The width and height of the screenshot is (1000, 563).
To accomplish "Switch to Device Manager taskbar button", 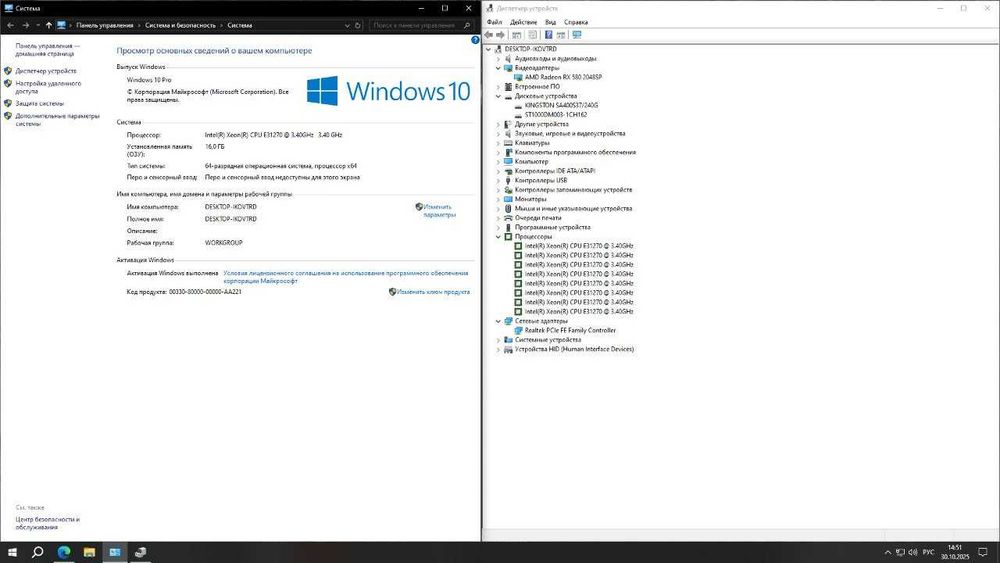I will click(x=140, y=552).
